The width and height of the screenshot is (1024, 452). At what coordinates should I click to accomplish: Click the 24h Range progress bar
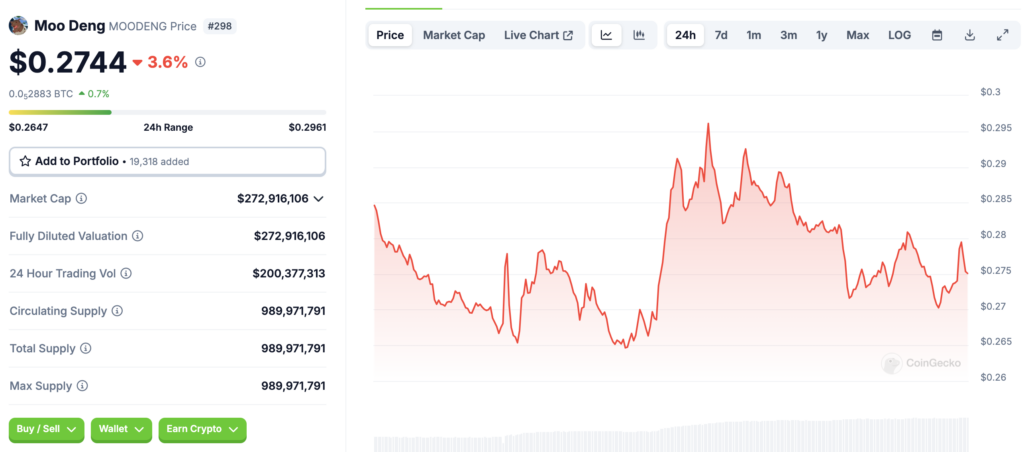[167, 112]
